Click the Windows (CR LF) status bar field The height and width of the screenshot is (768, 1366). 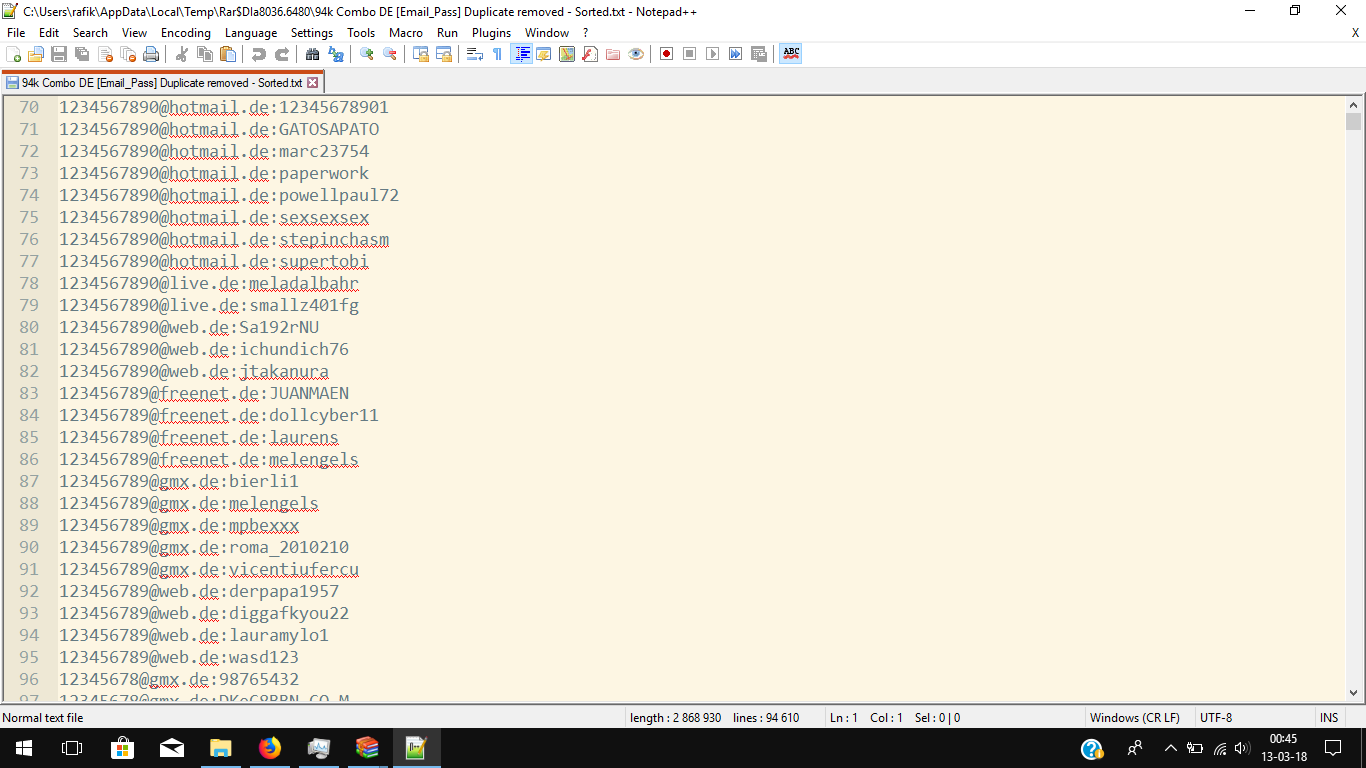click(1134, 718)
